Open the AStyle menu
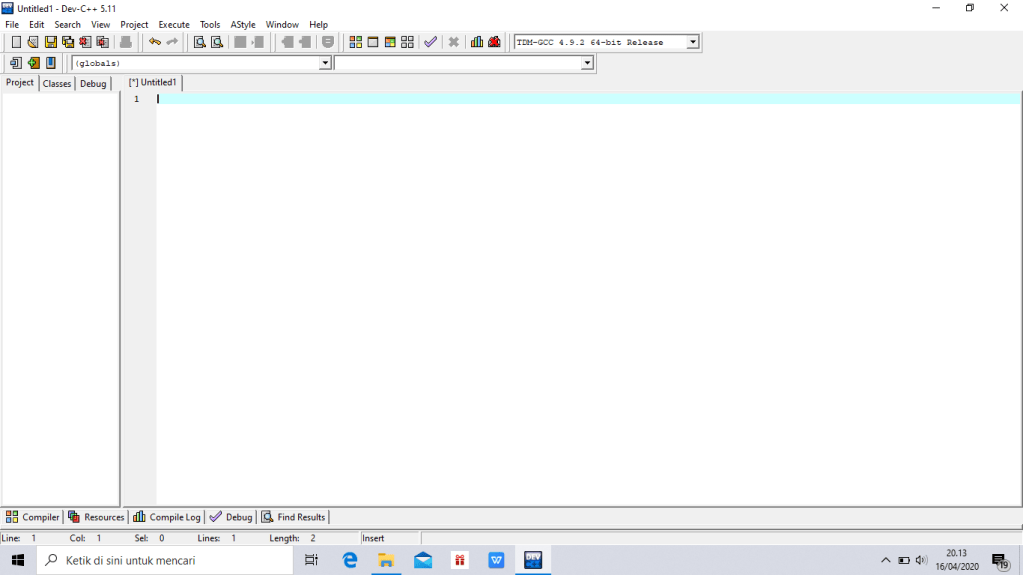This screenshot has height=575, width=1023. click(243, 24)
